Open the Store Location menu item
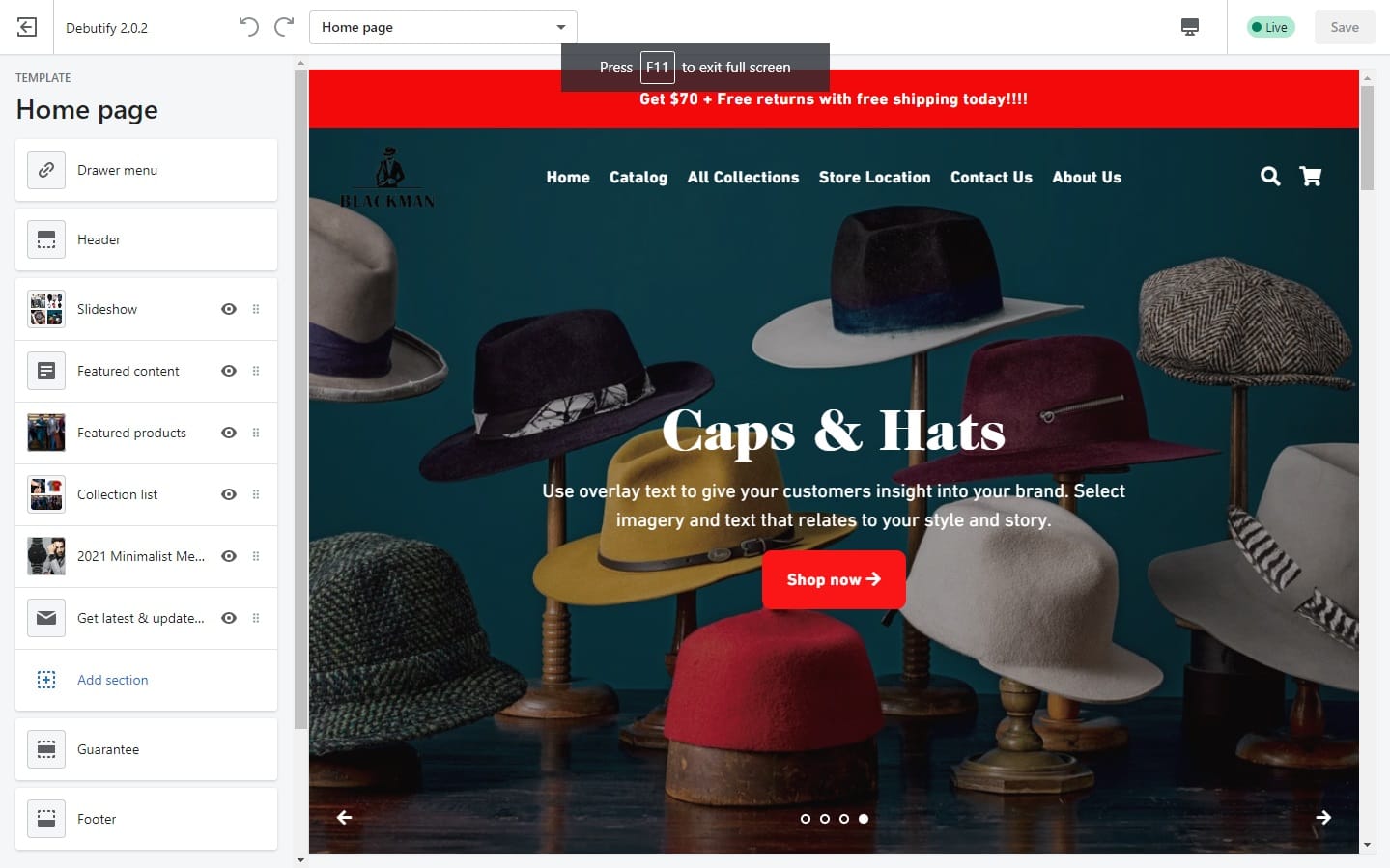The height and width of the screenshot is (868, 1390). [x=875, y=178]
